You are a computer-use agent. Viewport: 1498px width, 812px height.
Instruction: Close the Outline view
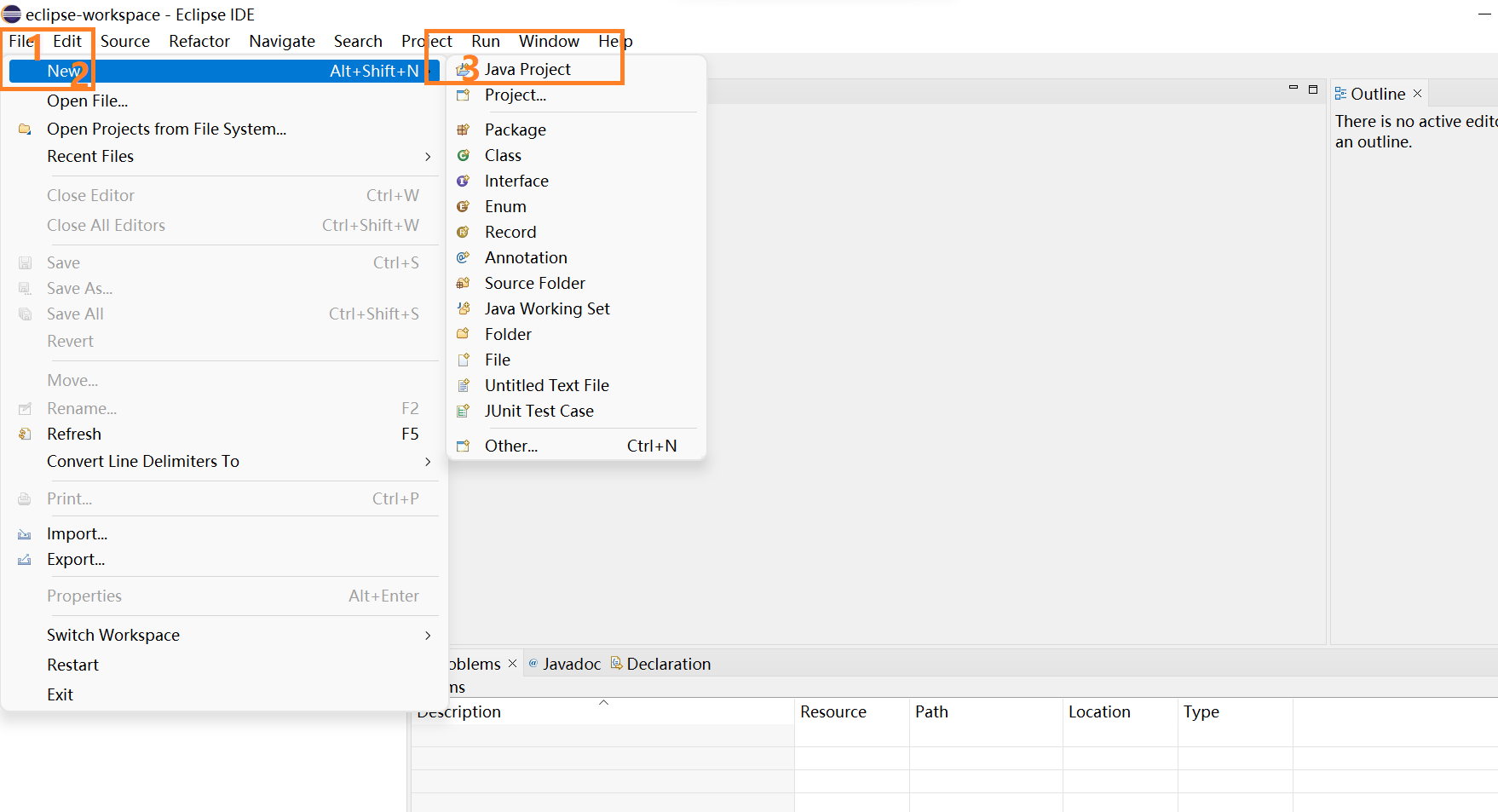(1418, 94)
